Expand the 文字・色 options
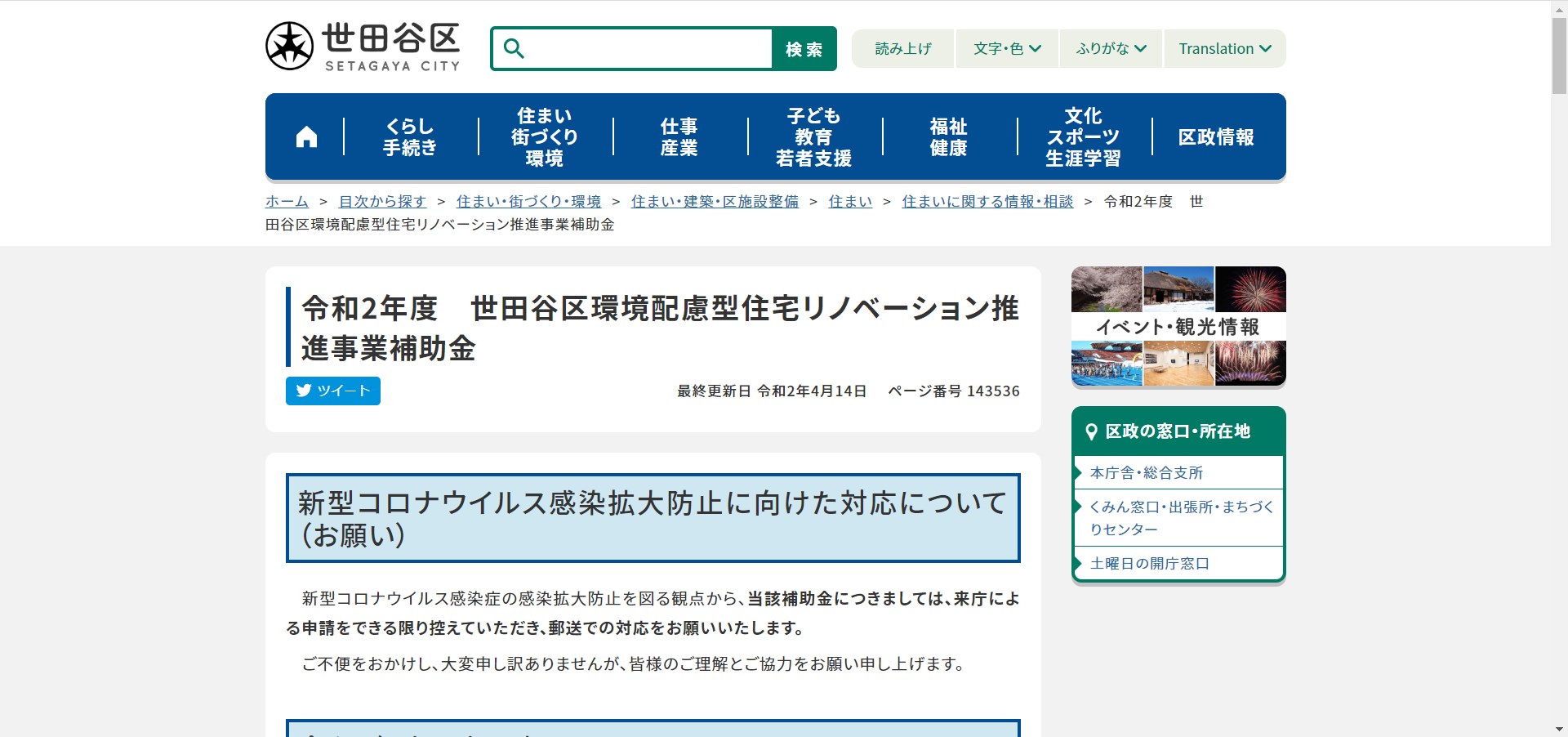 click(1006, 48)
